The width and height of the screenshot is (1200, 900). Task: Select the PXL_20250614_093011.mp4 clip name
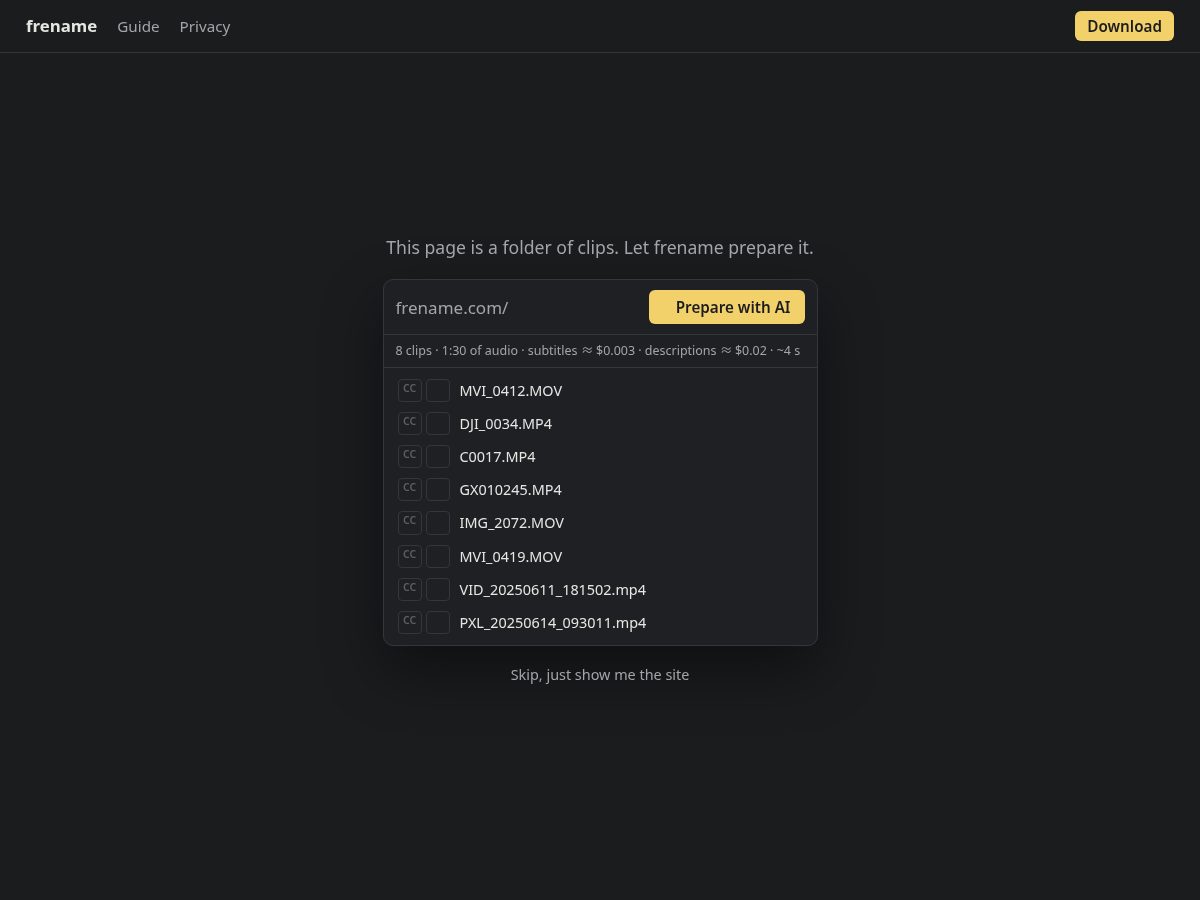click(x=553, y=623)
